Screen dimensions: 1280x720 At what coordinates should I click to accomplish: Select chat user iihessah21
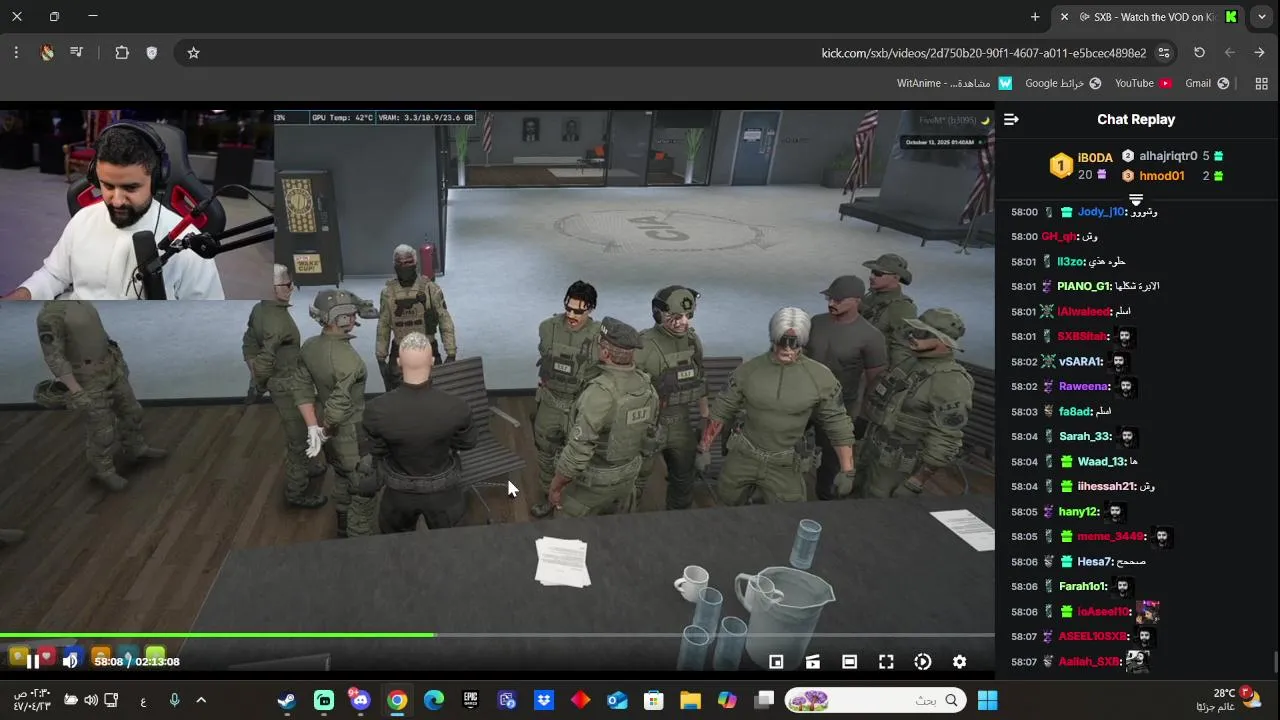[x=1106, y=486]
